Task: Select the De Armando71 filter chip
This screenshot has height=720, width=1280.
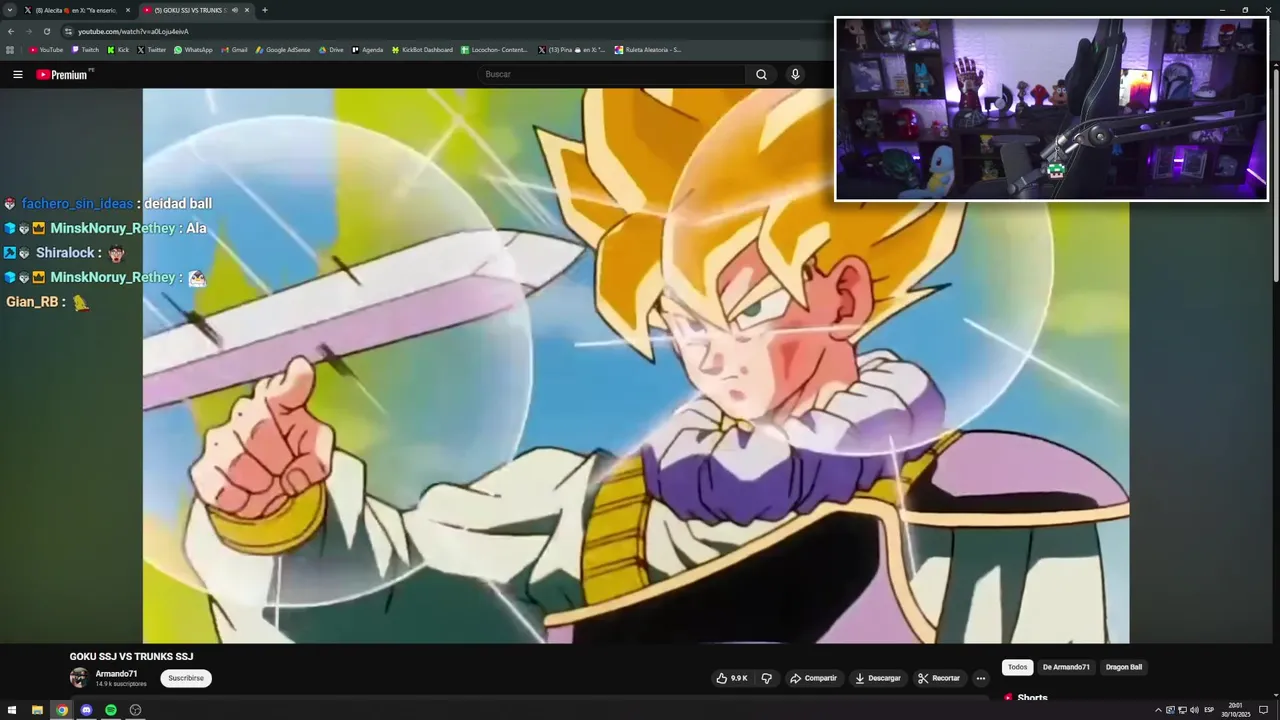Action: (x=1066, y=667)
